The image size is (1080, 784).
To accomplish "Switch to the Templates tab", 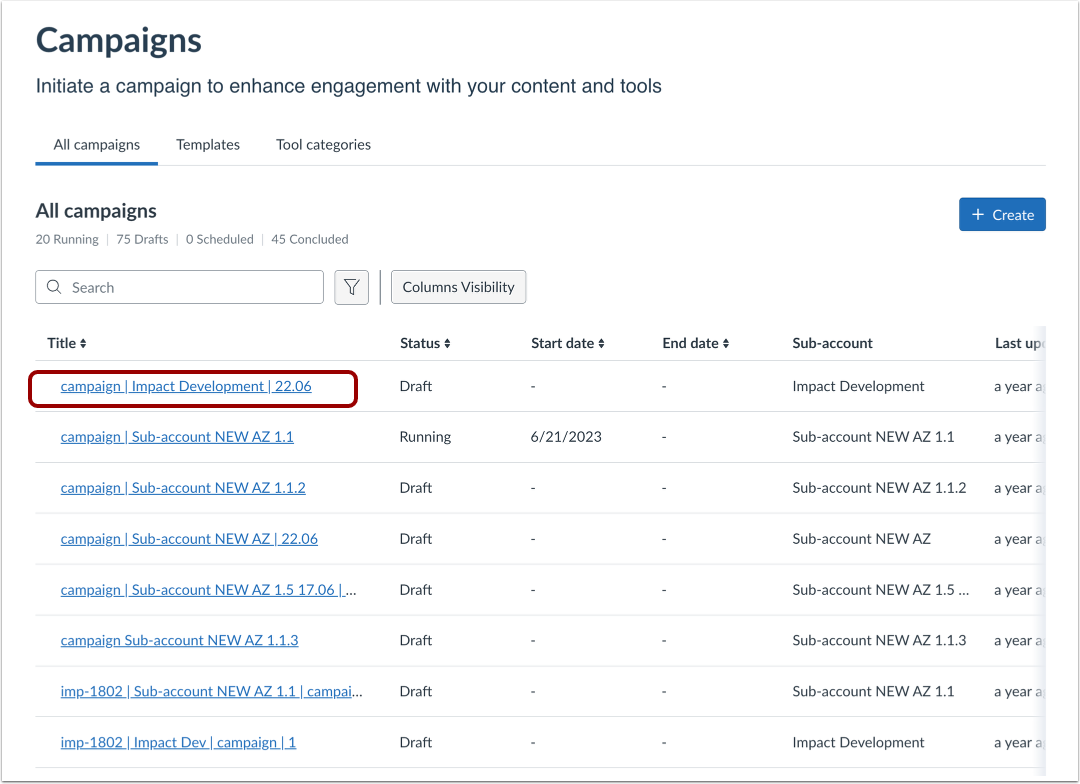I will click(208, 145).
